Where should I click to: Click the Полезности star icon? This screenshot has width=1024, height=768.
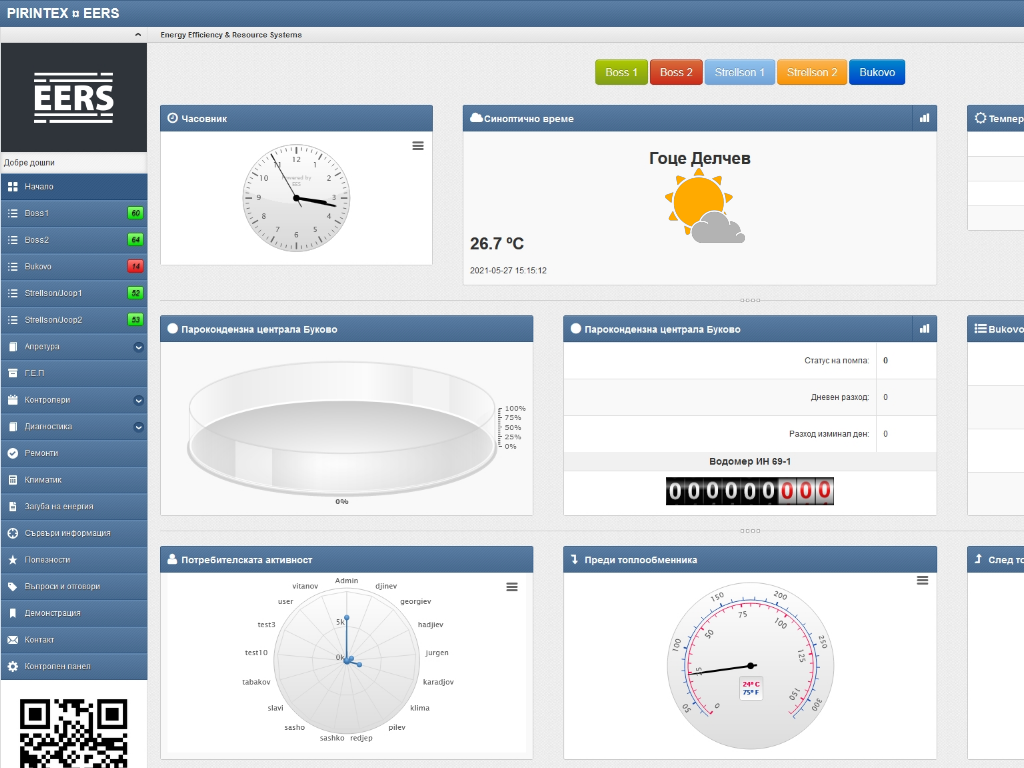click(x=12, y=560)
